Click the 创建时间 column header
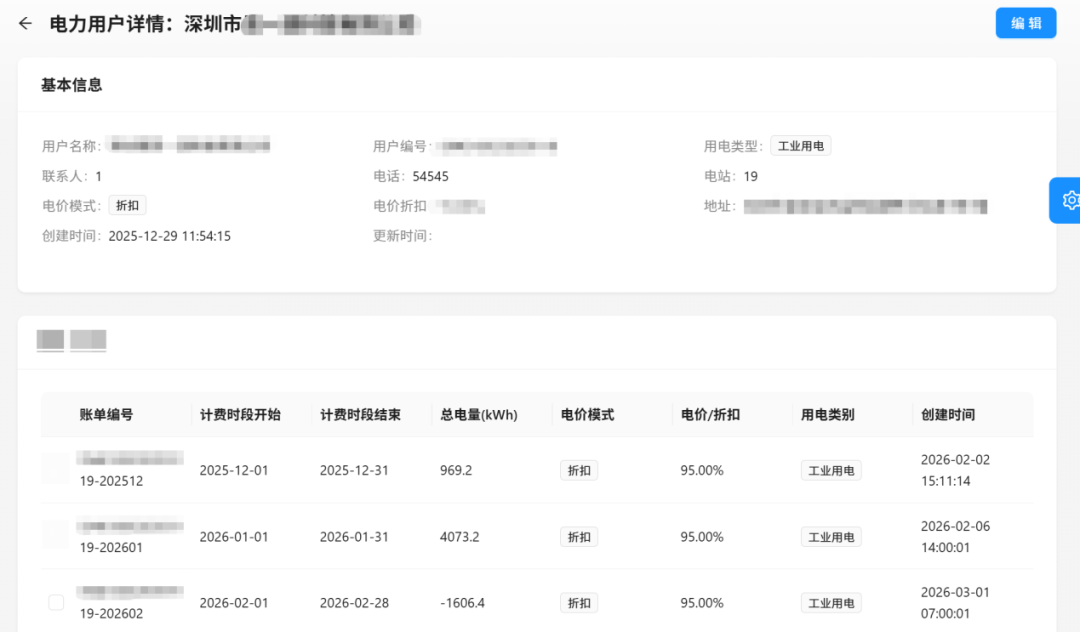This screenshot has width=1080, height=632. tap(947, 414)
